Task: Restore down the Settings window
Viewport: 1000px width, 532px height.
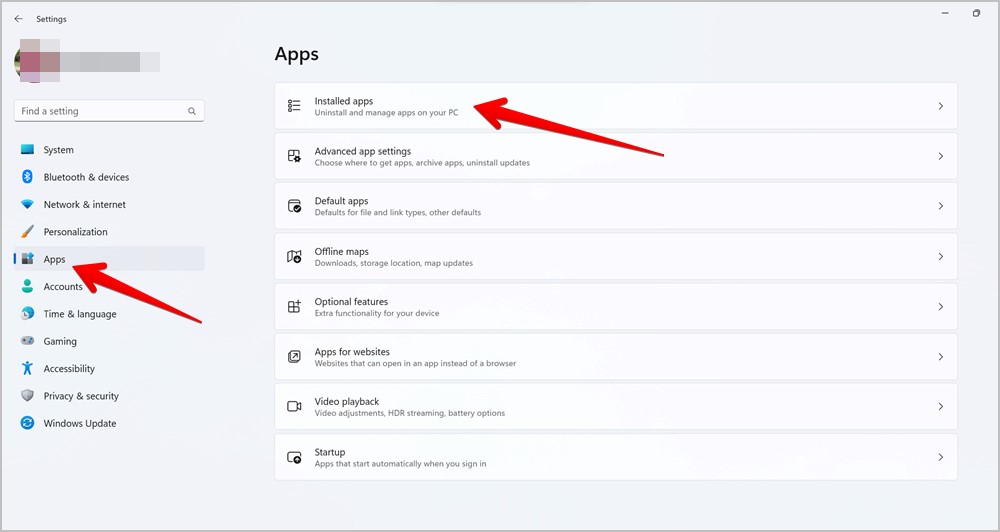Action: 976,13
